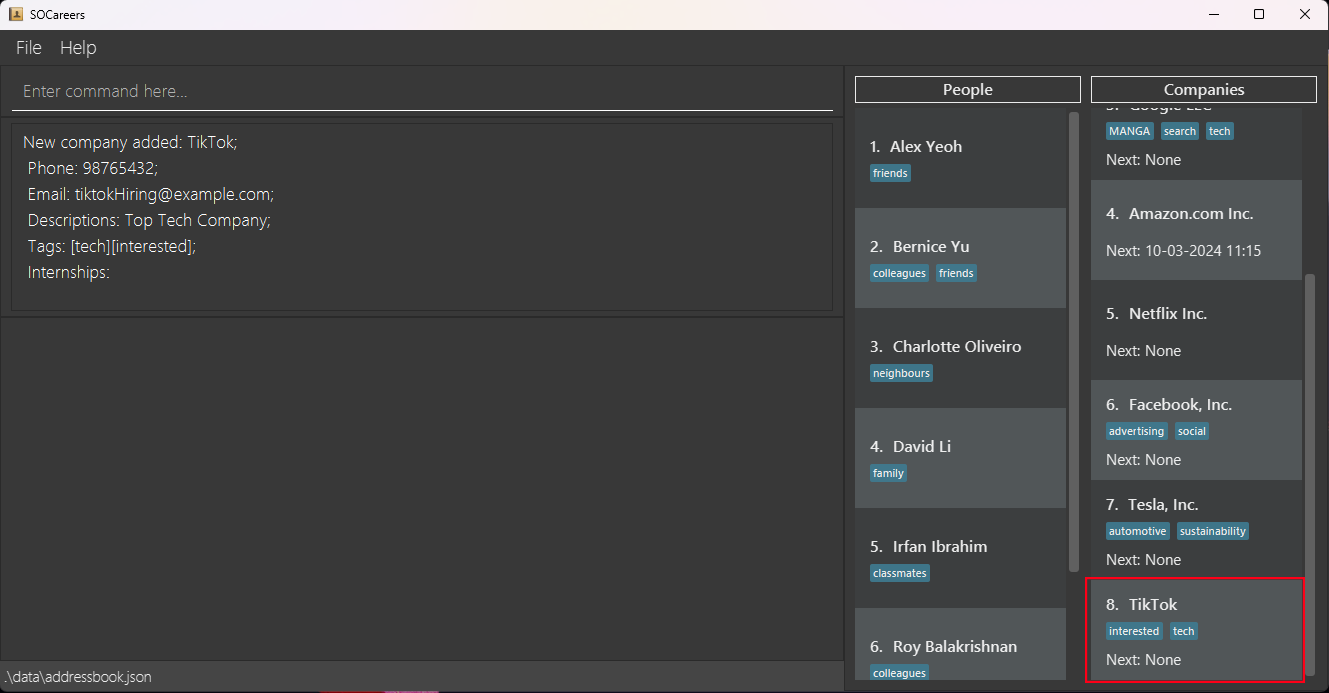Click the 'sustainability' tag on Tesla, Inc.
1329x693 pixels.
click(1212, 530)
